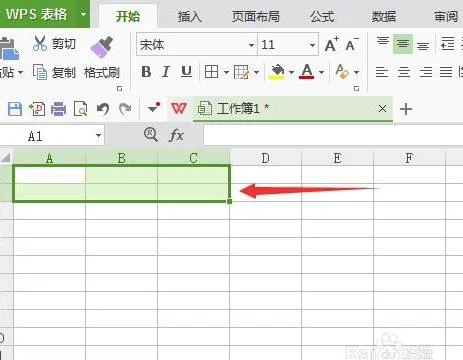This screenshot has width=463, height=360.
Task: Align text right
Action: 426,72
